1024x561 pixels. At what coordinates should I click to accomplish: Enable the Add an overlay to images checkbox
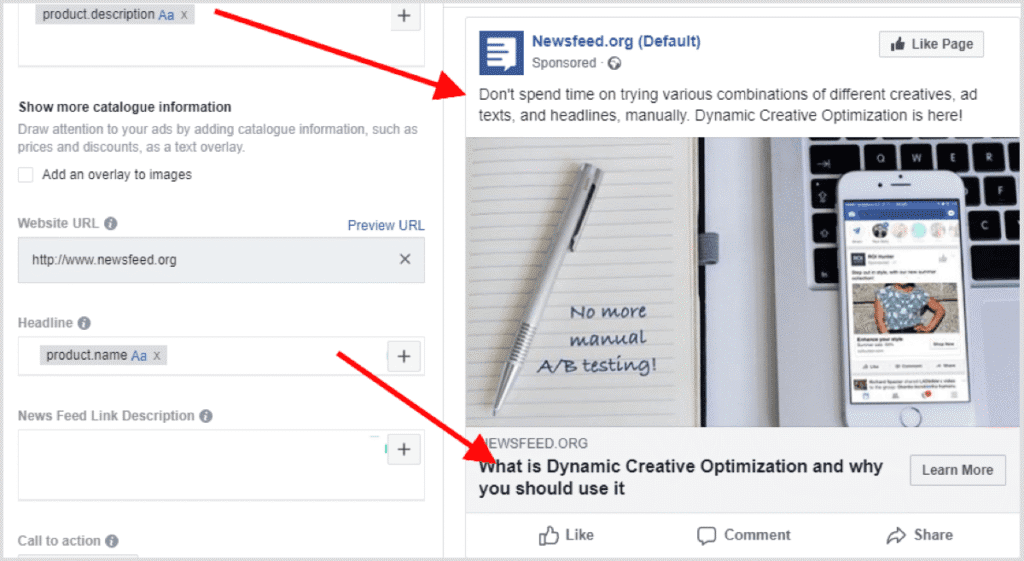[25, 175]
